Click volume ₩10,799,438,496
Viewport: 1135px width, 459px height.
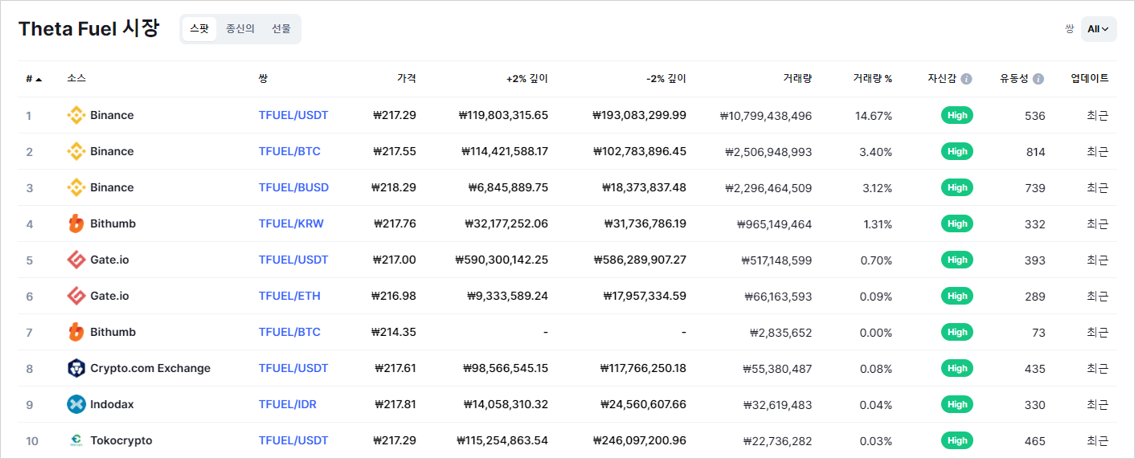(x=766, y=115)
